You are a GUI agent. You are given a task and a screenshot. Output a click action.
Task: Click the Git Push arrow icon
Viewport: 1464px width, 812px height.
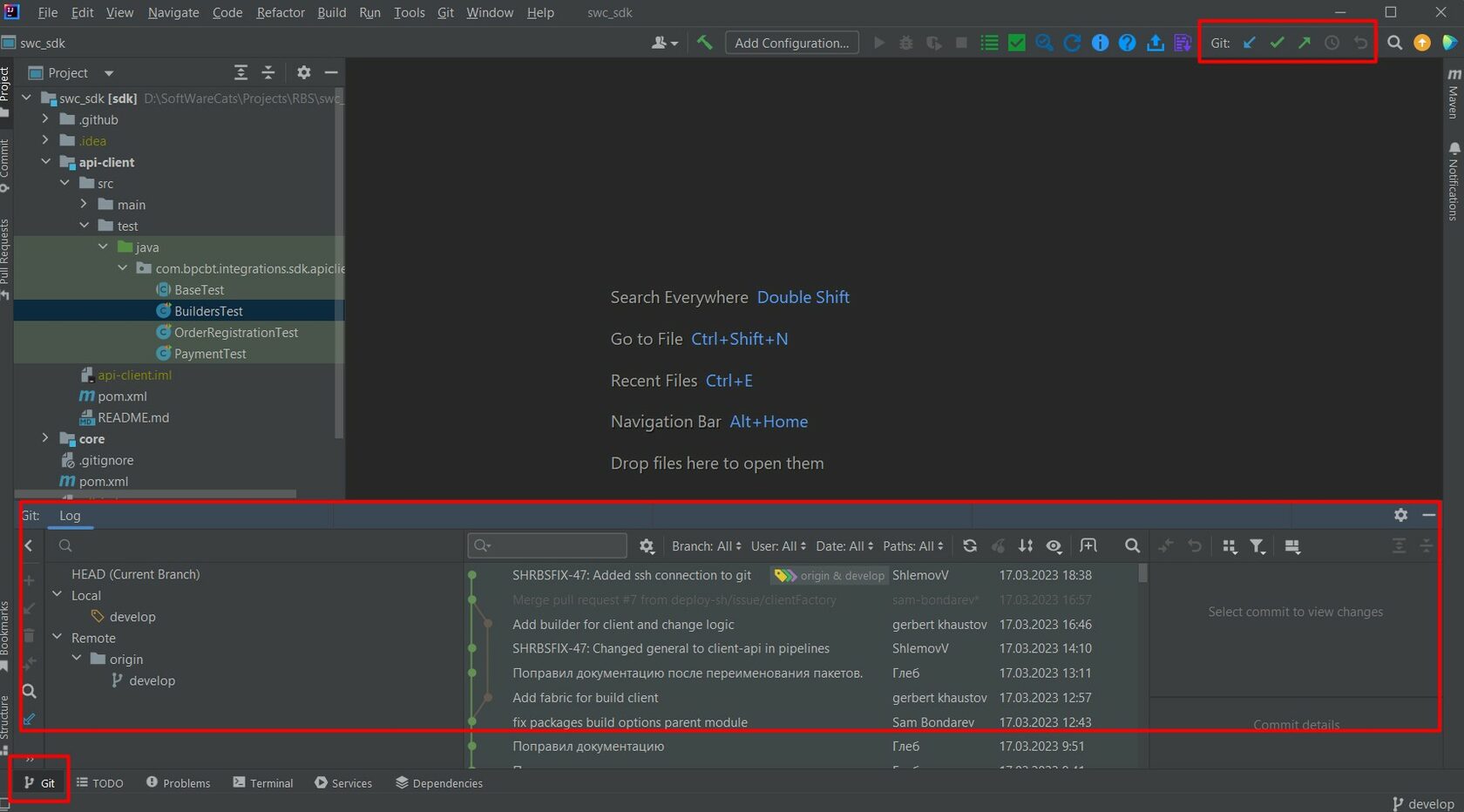click(x=1305, y=43)
